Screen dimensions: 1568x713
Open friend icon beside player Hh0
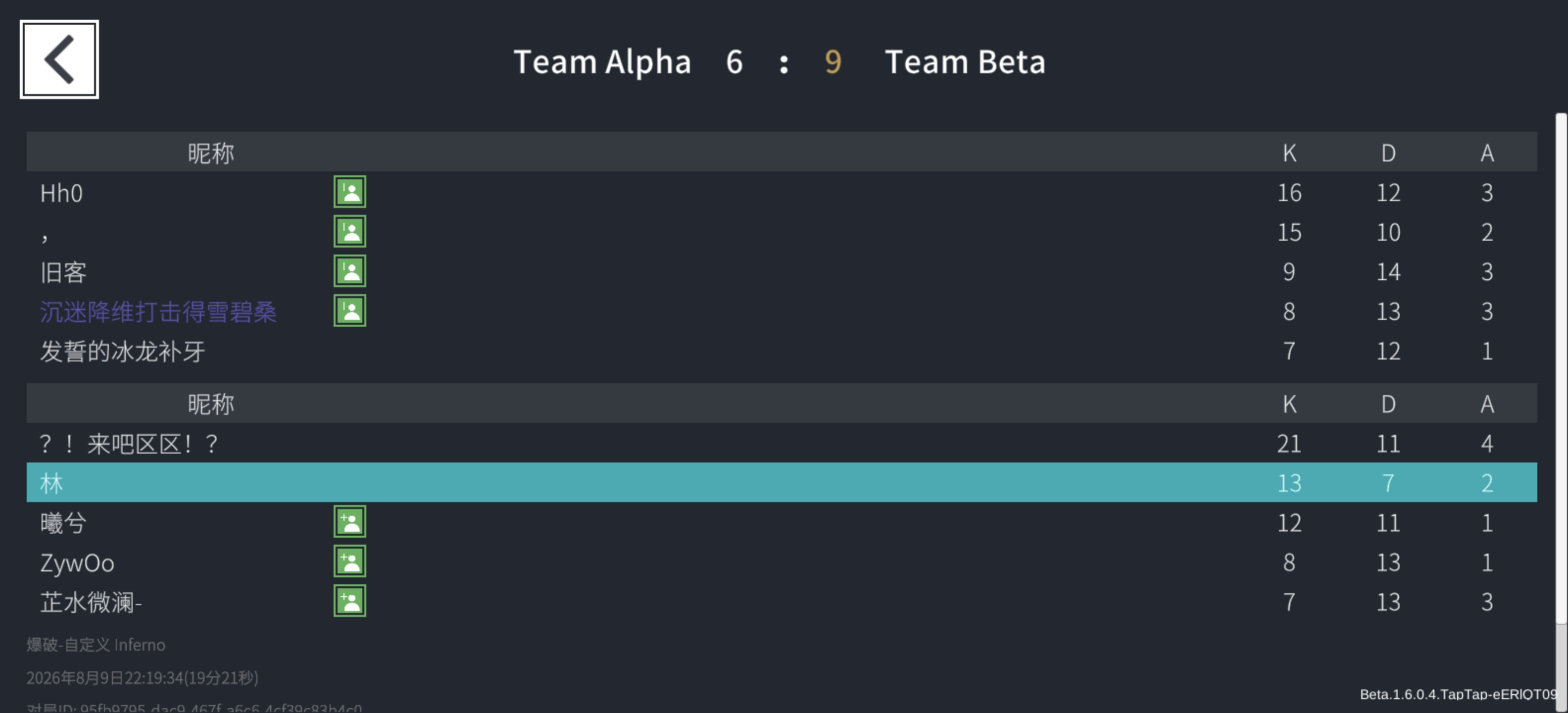(x=349, y=192)
